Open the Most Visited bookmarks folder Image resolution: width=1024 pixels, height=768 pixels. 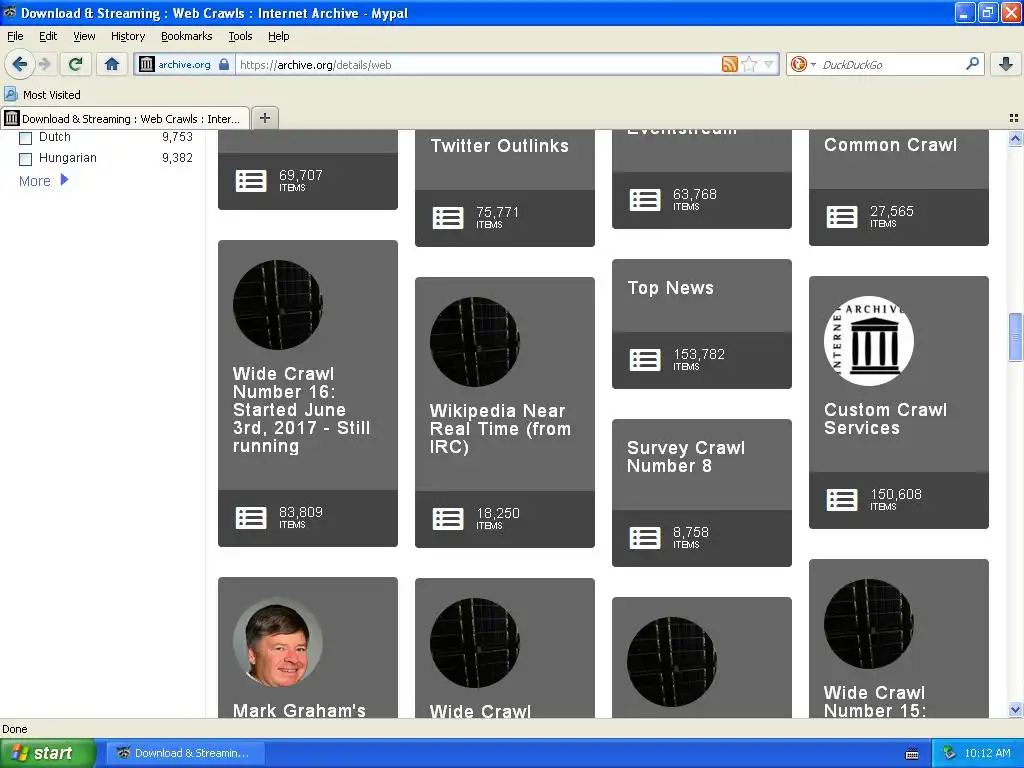(42, 95)
